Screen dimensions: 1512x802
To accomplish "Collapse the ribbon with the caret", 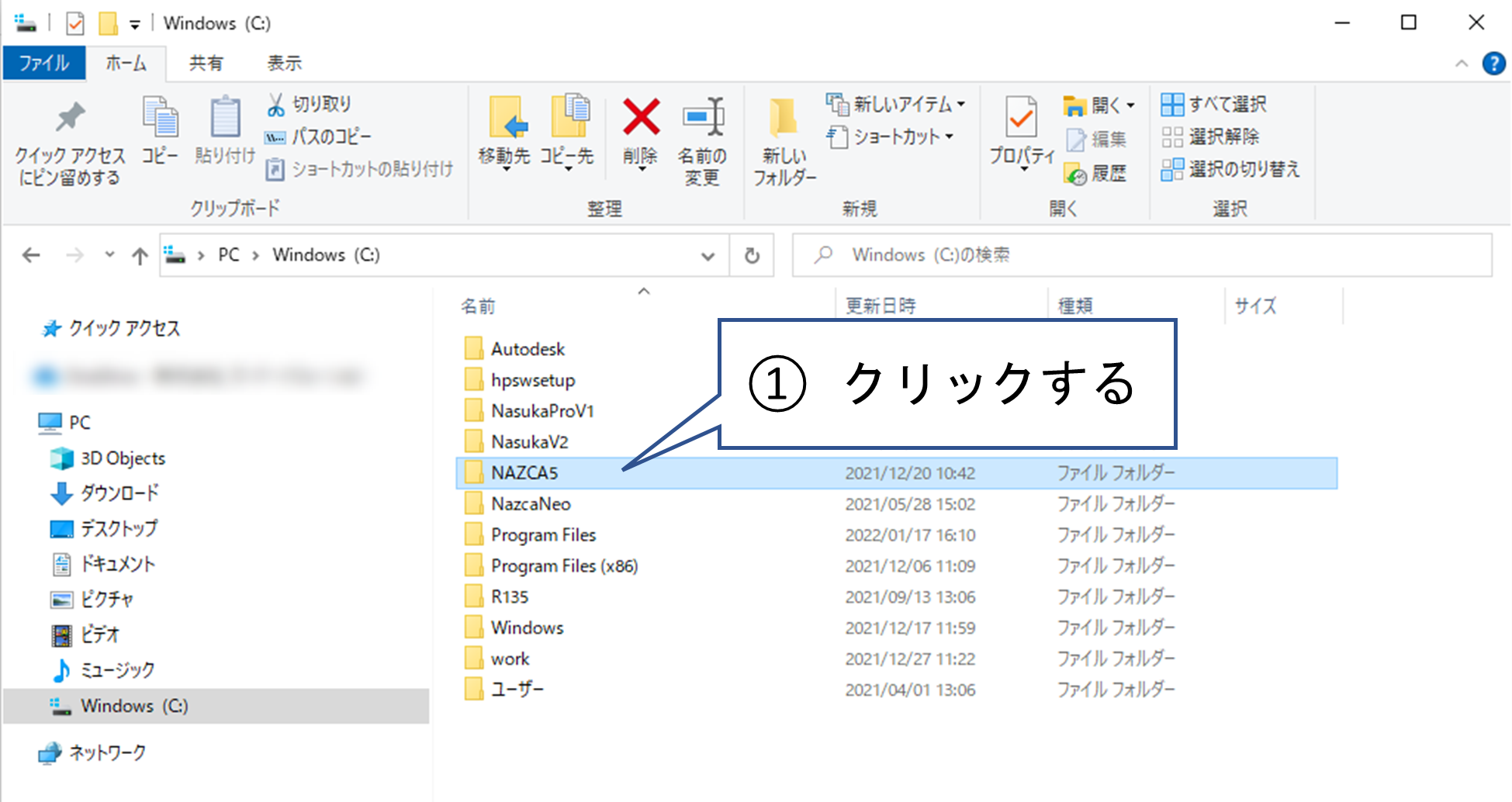I will [x=1462, y=64].
